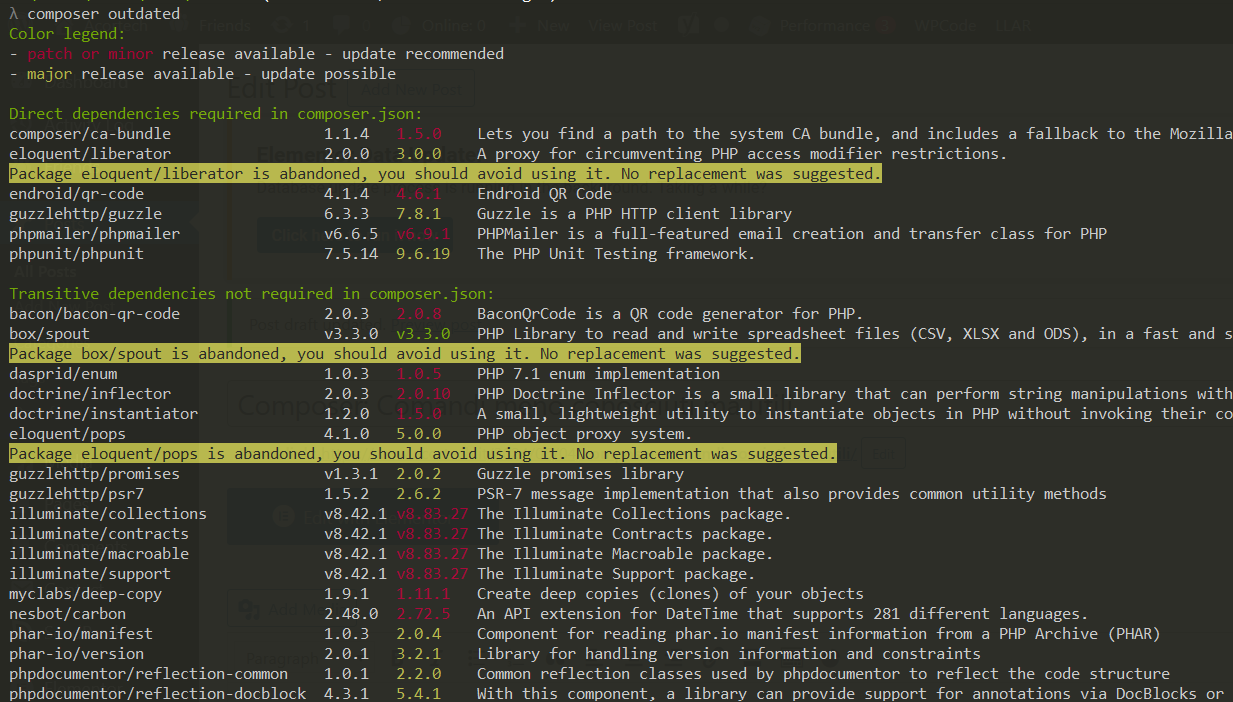Click latest version 1.5.0 of composer/ca-bundle
This screenshot has width=1233, height=702.
418,134
